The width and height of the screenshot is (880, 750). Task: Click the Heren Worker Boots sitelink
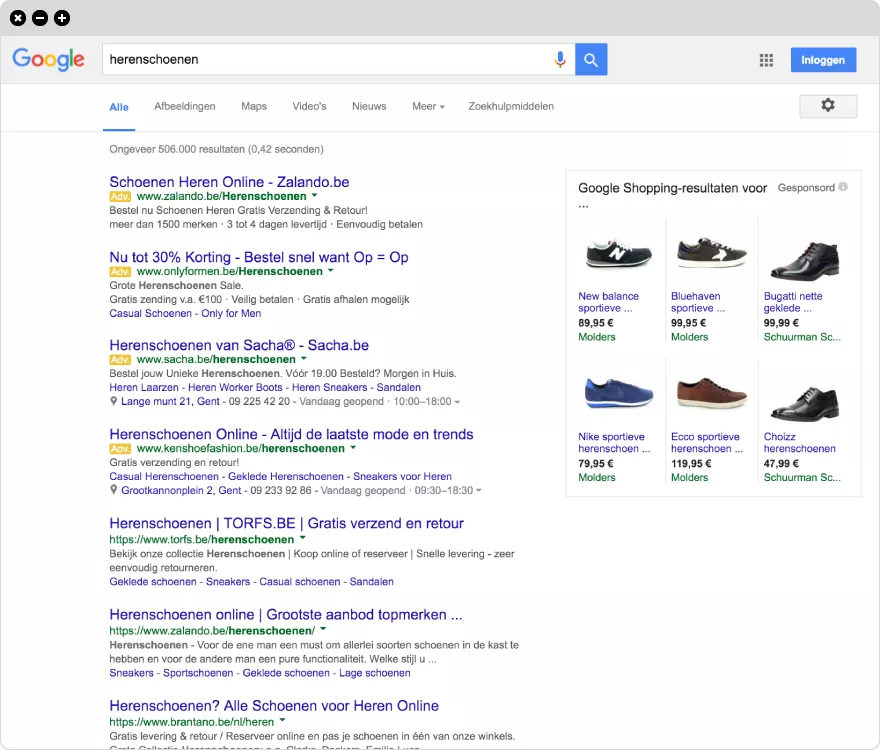[235, 387]
